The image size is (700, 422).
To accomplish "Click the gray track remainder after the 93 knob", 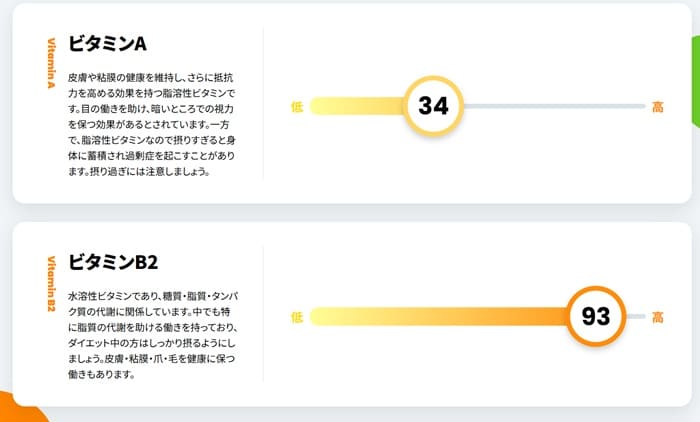I will [x=636, y=316].
